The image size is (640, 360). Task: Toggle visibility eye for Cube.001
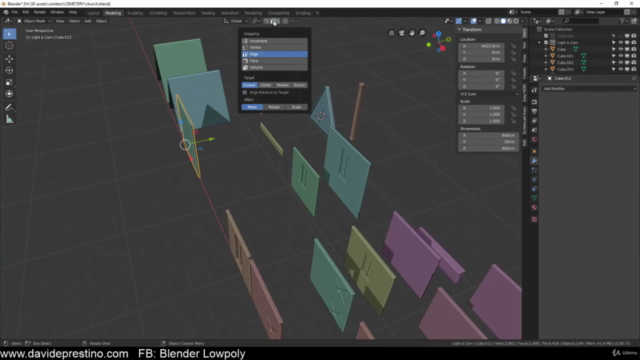click(620, 56)
